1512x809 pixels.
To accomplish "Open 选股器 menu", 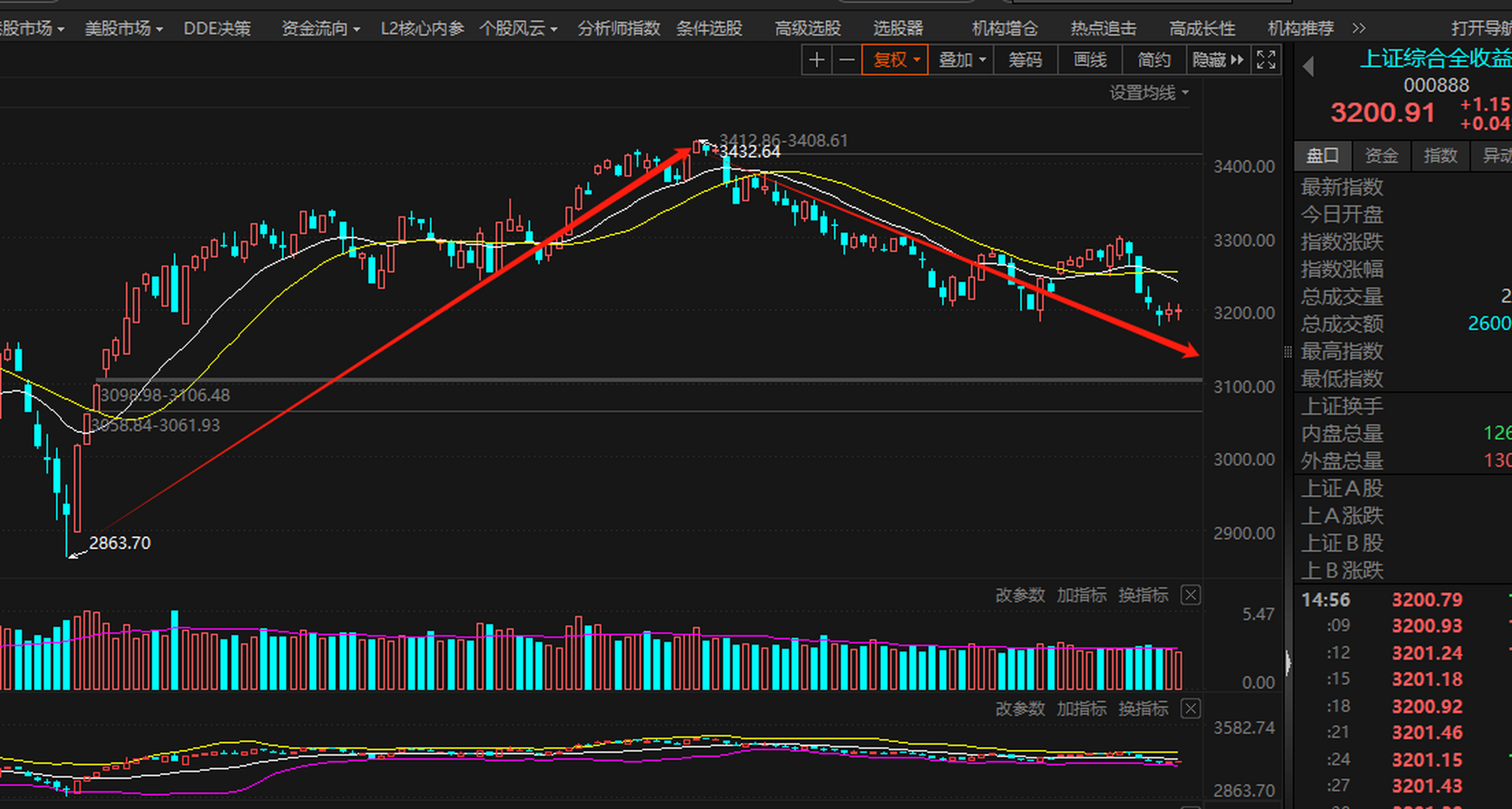I will pos(898,28).
